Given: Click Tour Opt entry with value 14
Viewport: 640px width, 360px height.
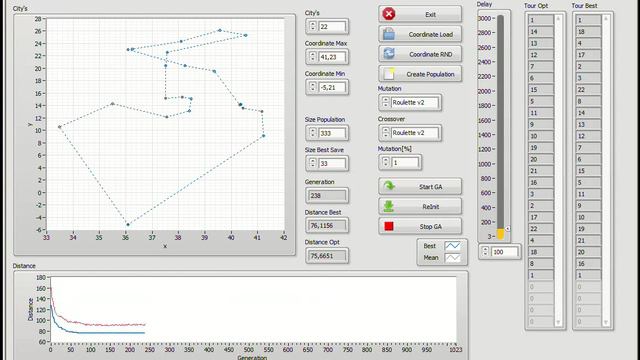Looking at the screenshot, I should coord(540,31).
